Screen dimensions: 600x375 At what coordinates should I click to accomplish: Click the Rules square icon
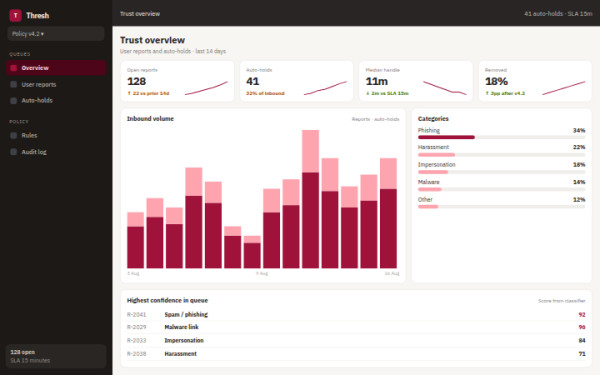14,135
